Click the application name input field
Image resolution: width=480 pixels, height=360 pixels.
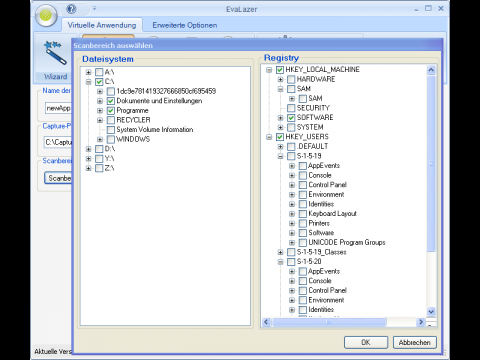58,108
